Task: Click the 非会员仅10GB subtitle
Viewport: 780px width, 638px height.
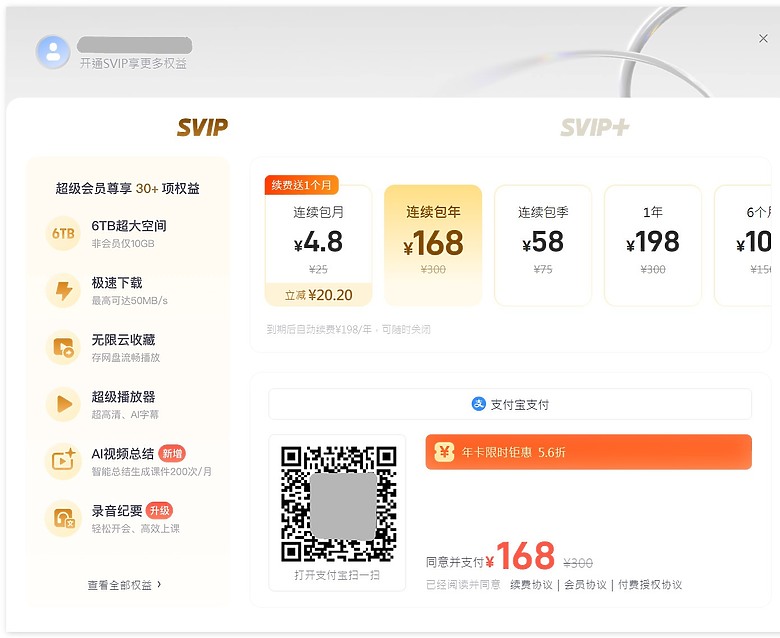Action: point(123,244)
